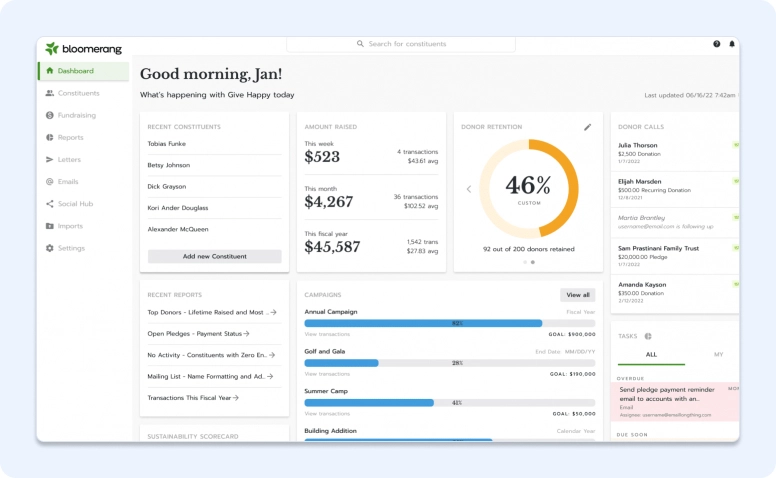Click green badge on Julia Thorson call
The width and height of the screenshot is (776, 478).
pyautogui.click(x=736, y=145)
